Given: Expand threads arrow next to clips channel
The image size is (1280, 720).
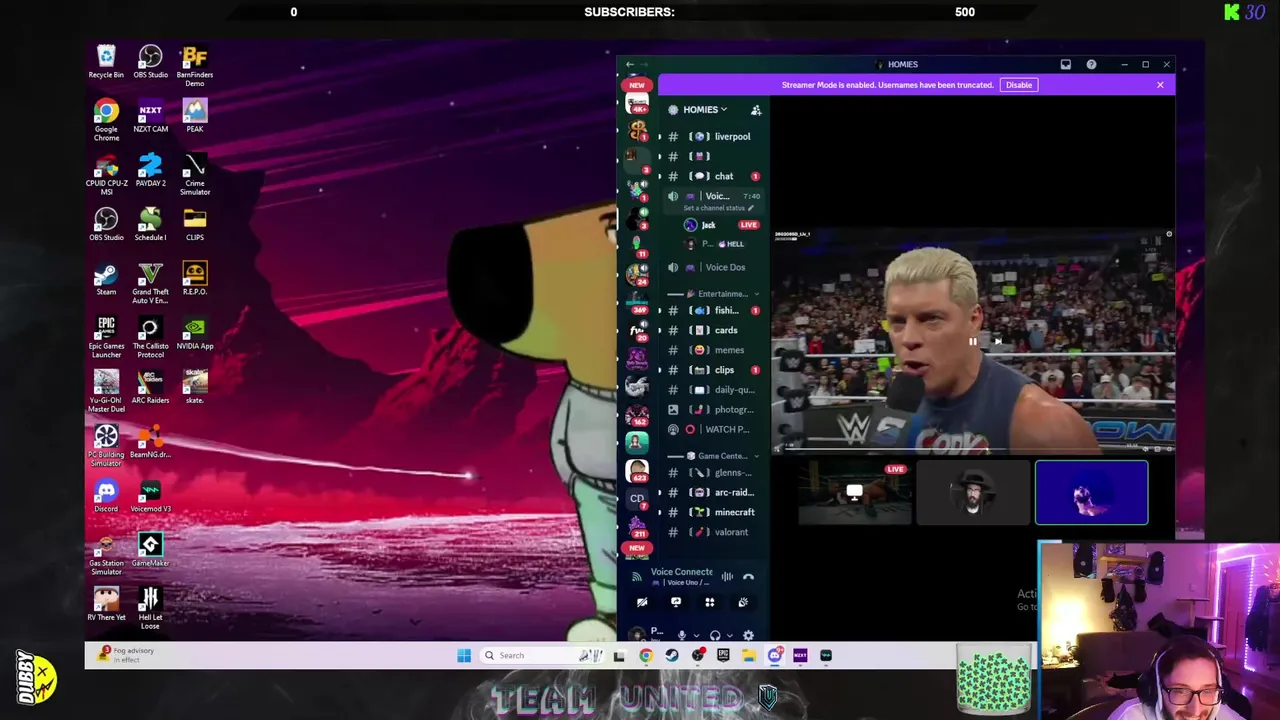Looking at the screenshot, I should (659, 370).
